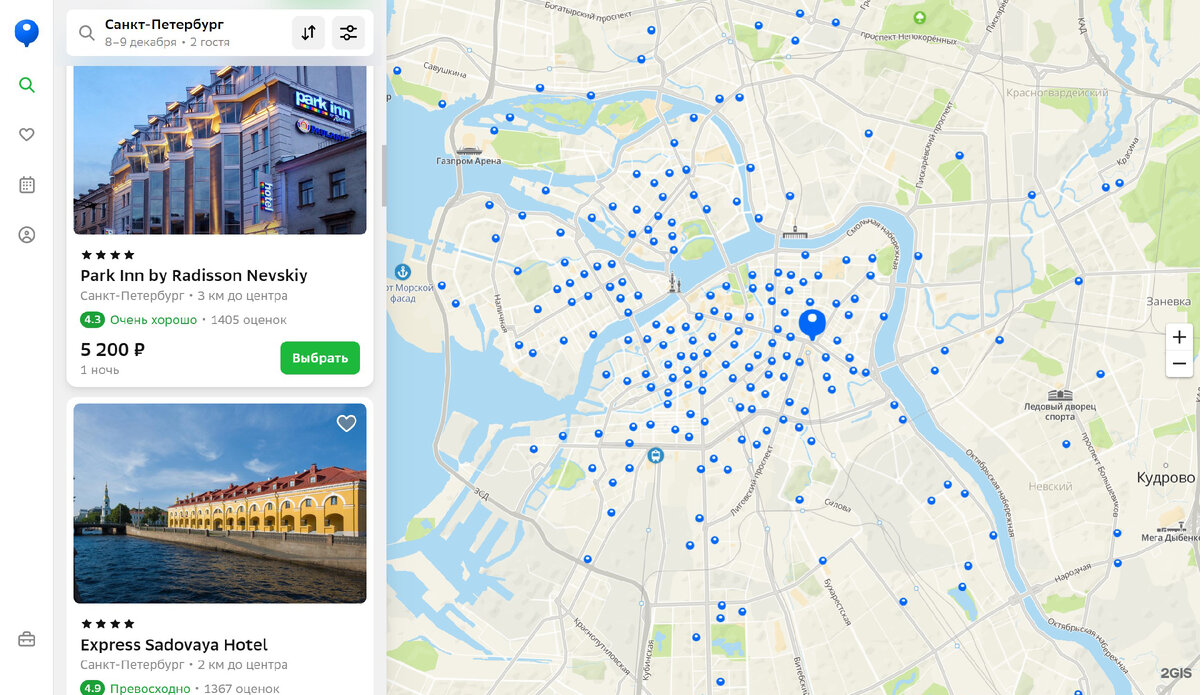Zoom out the map with minus
Image resolution: width=1200 pixels, height=695 pixels.
(x=1180, y=363)
